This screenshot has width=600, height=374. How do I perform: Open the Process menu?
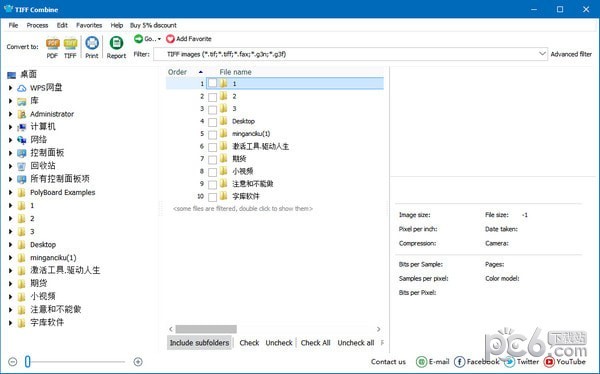coord(37,25)
